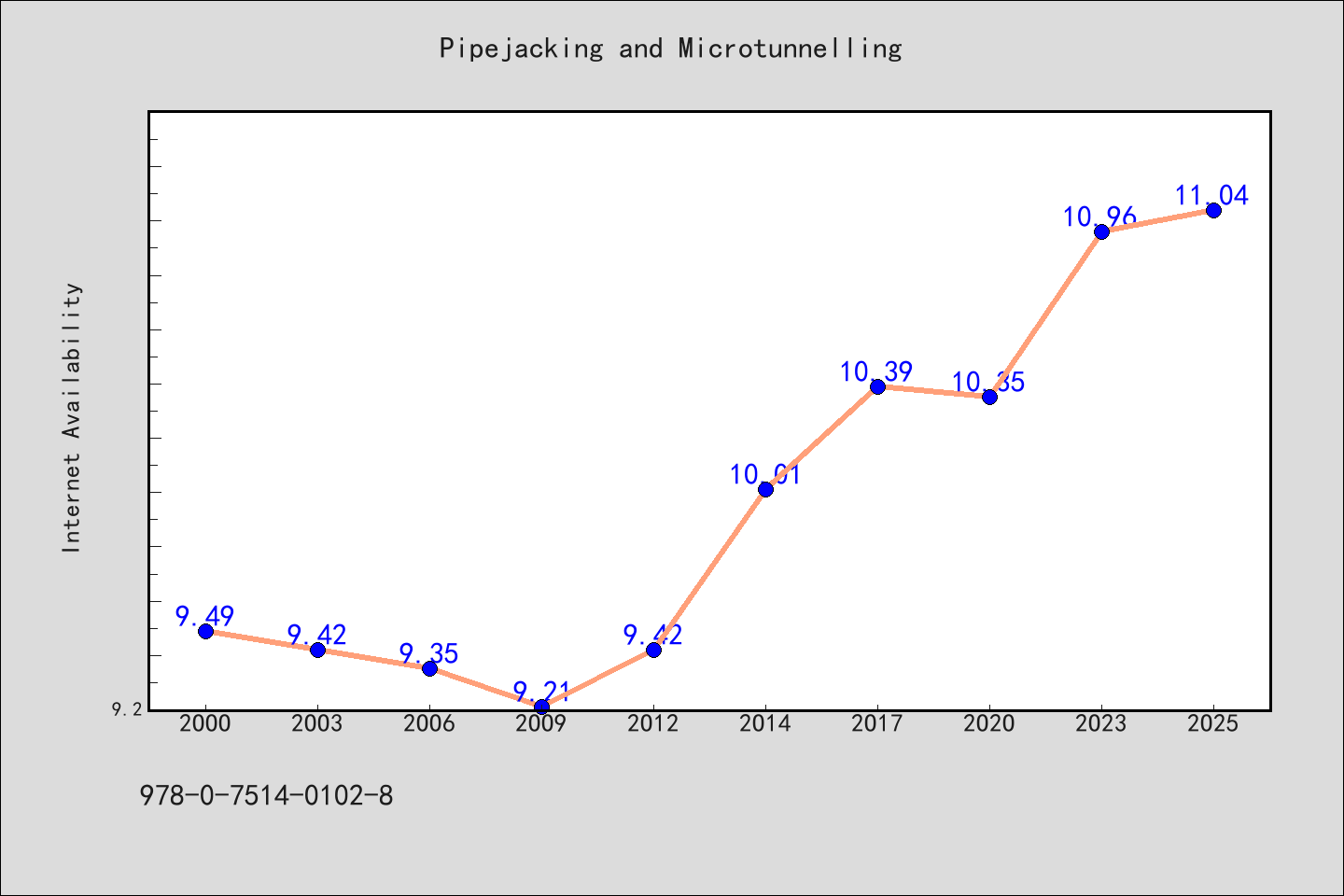Click the x-axis label '2014'
Image resolution: width=1344 pixels, height=896 pixels.
coord(765,724)
